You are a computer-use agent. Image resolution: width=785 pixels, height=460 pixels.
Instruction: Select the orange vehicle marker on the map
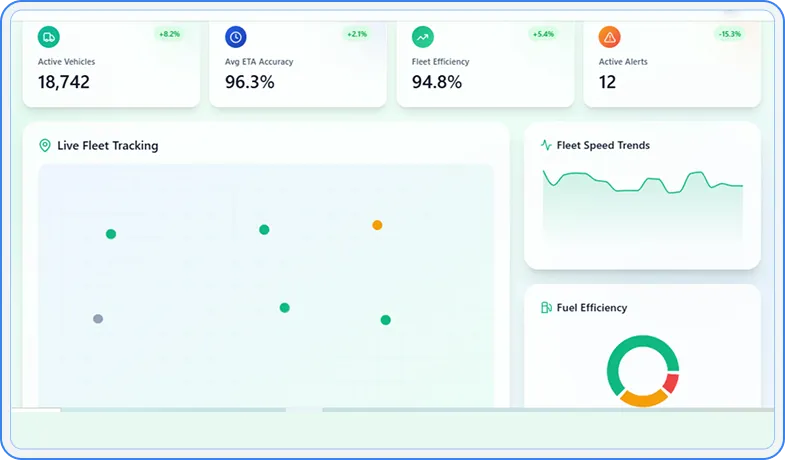(377, 225)
